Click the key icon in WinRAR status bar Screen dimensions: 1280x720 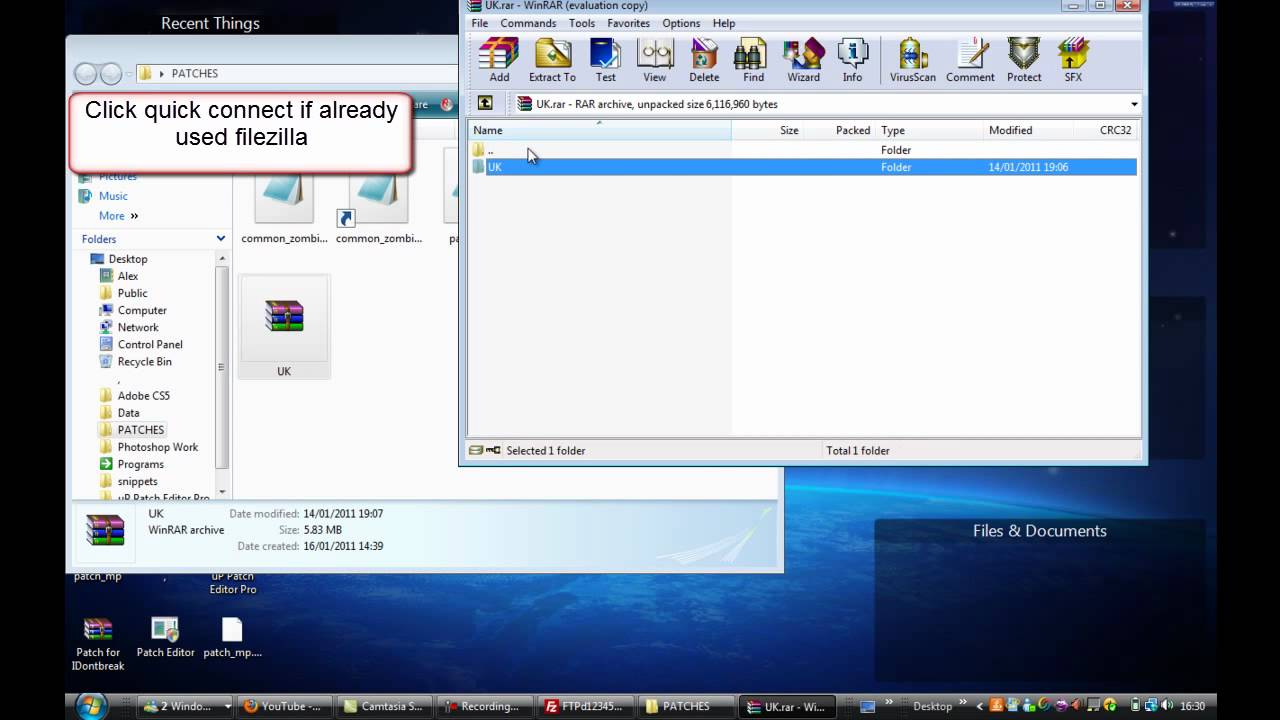point(493,451)
